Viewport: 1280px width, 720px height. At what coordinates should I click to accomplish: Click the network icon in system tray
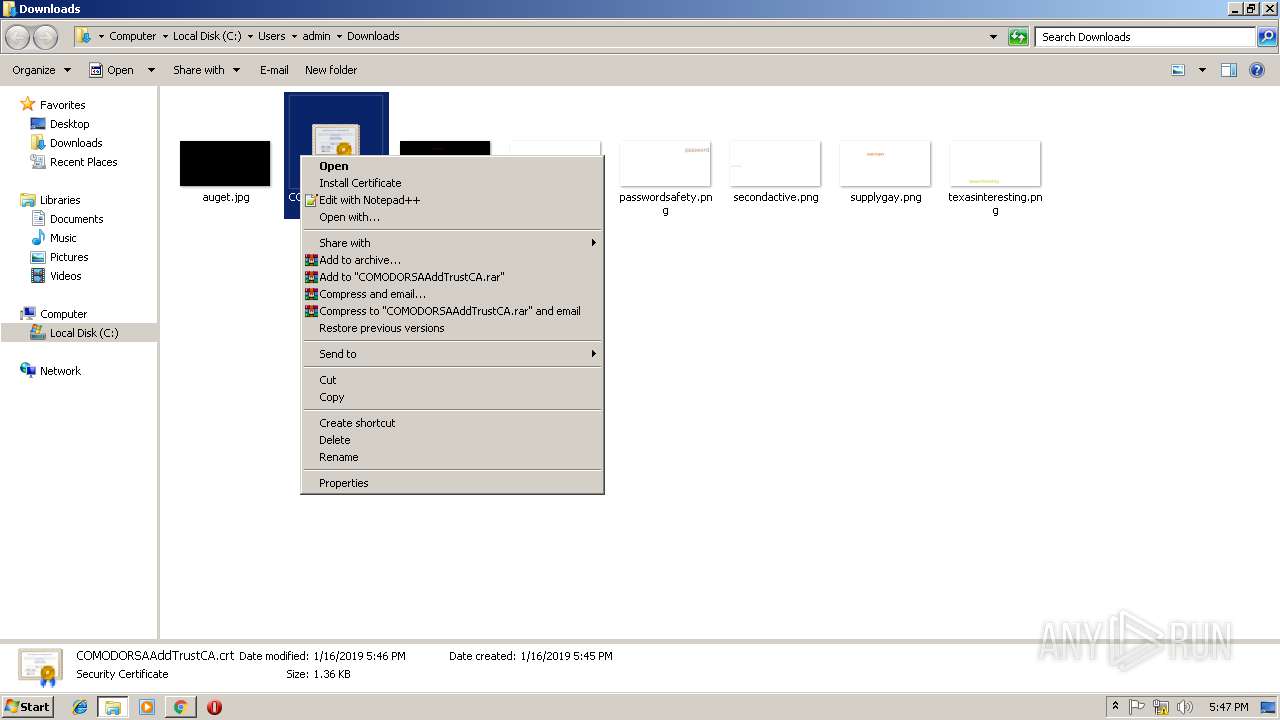click(x=1161, y=707)
